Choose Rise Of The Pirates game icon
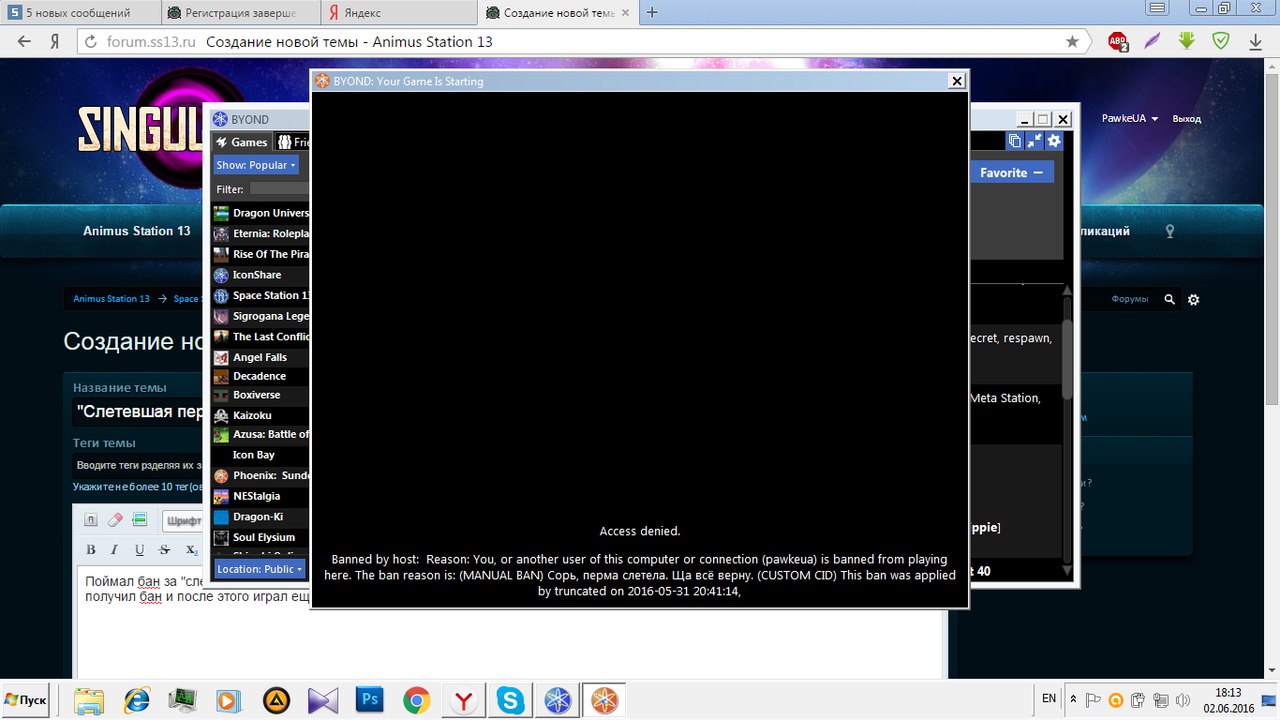The width and height of the screenshot is (1280, 720). (221, 254)
